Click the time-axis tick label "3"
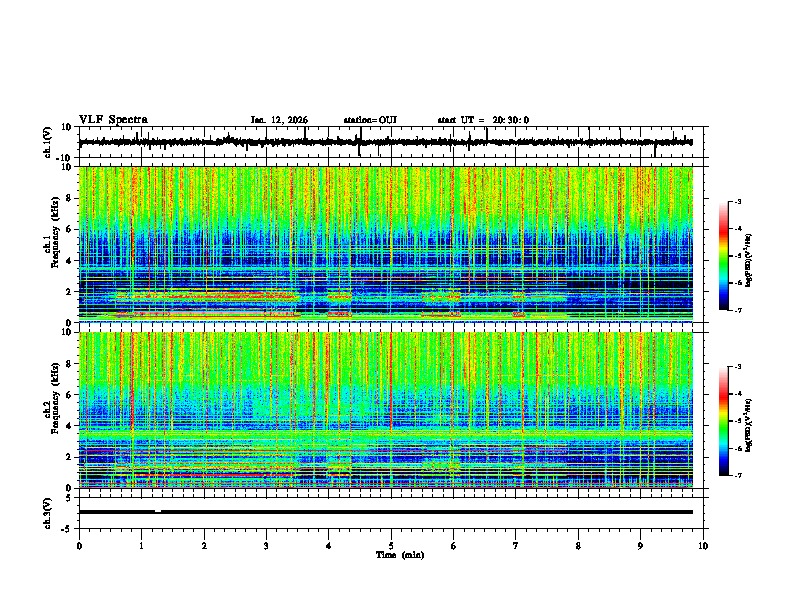The width and height of the screenshot is (792, 612). [x=266, y=546]
